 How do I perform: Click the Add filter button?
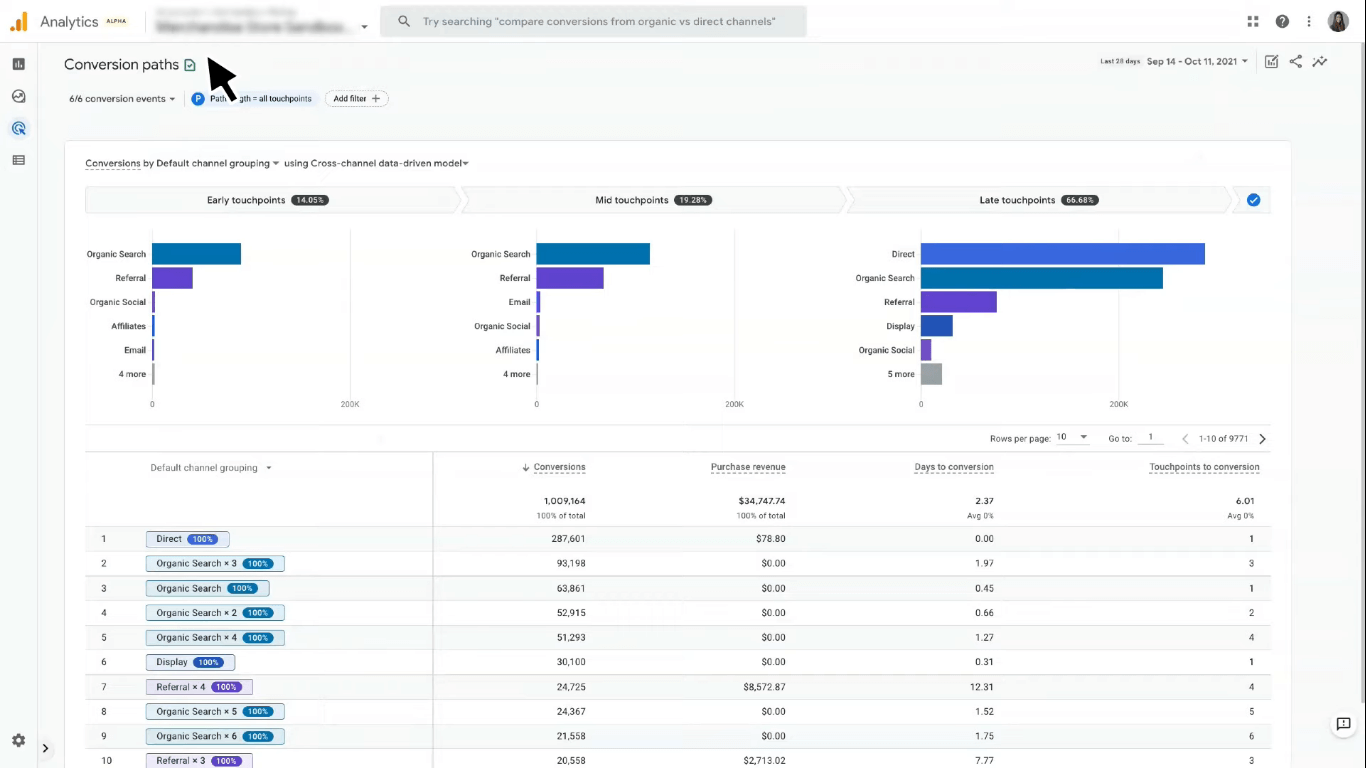[x=356, y=98]
